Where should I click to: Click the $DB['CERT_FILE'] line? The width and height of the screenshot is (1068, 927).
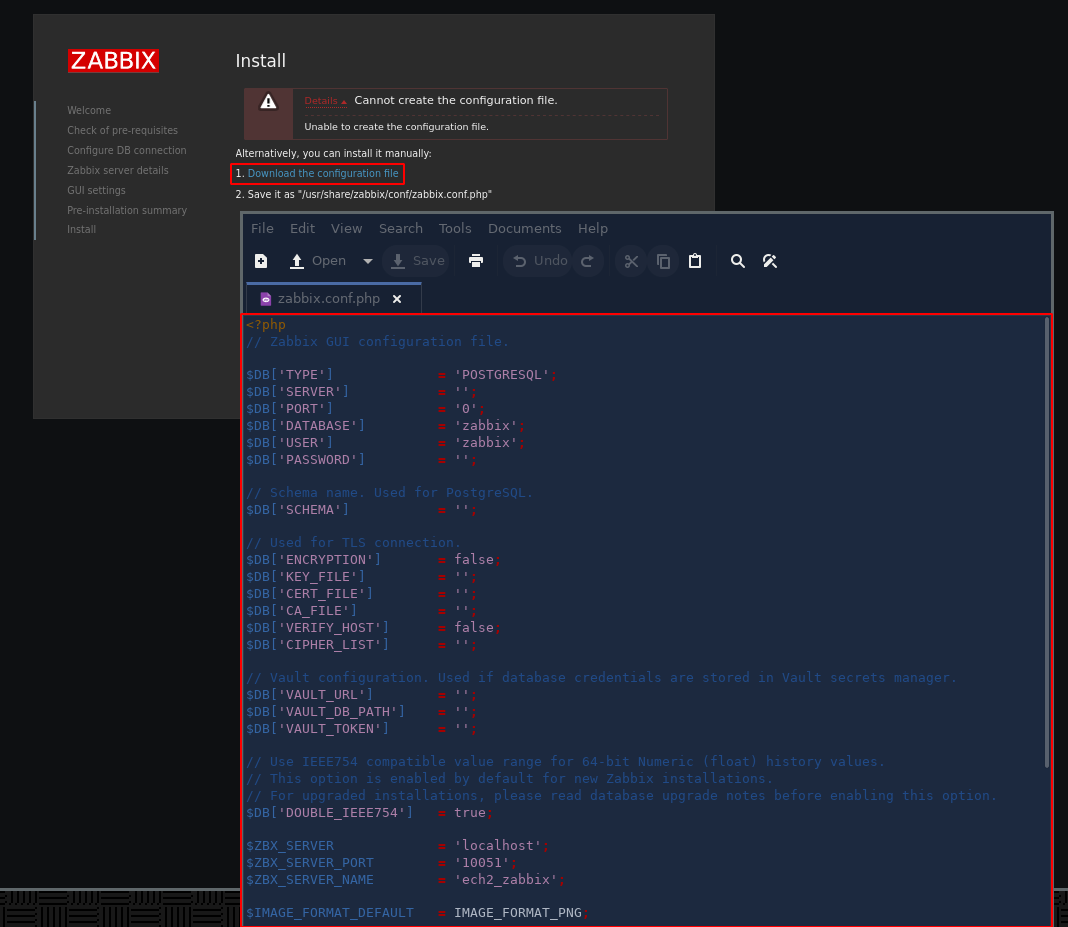point(362,594)
